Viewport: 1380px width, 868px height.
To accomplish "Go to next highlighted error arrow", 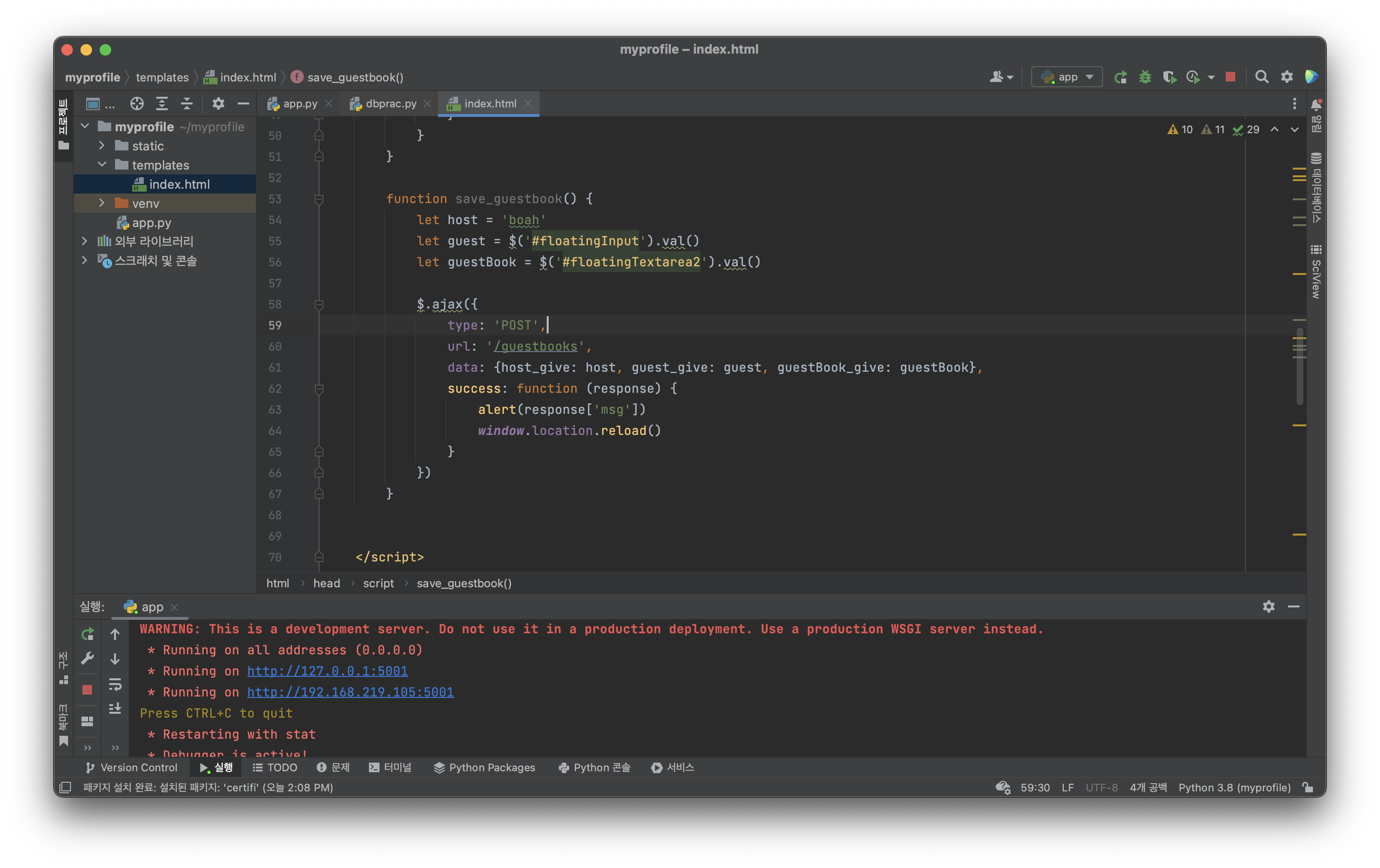I will point(1295,129).
